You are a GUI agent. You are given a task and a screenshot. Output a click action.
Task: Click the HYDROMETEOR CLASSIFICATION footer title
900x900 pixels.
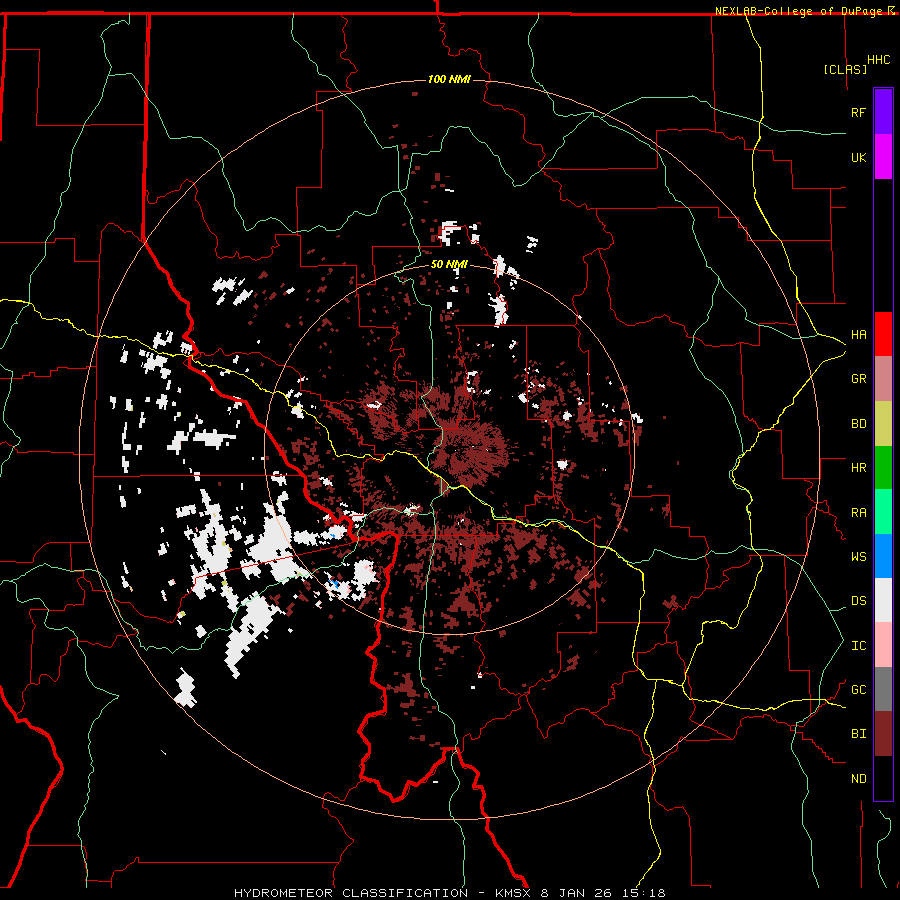point(351,893)
